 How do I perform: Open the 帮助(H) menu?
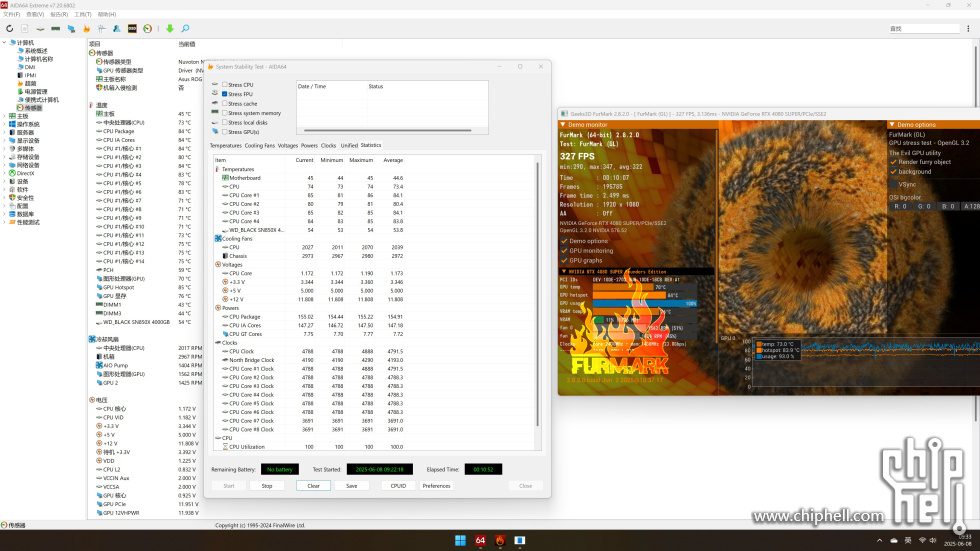tap(107, 14)
